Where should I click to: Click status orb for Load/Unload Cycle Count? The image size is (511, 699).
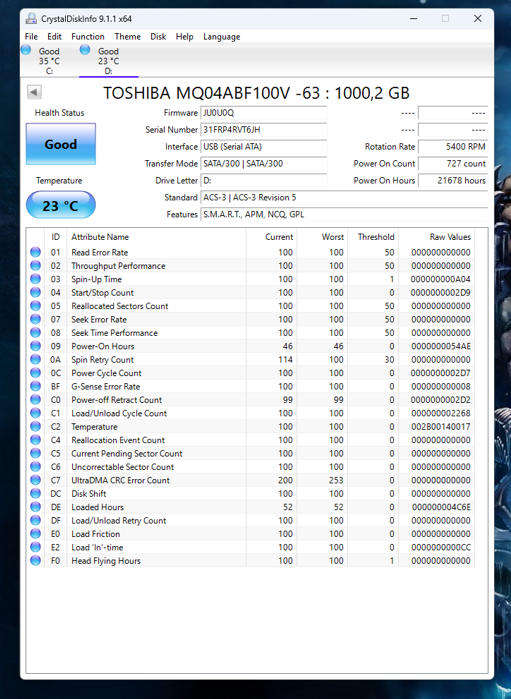[35, 413]
